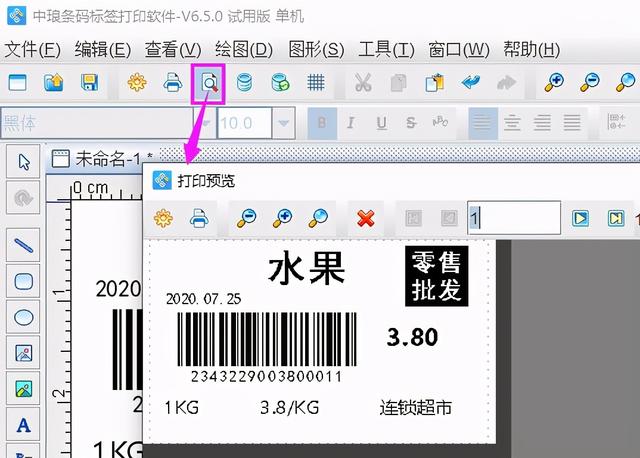
Task: Click the Print Preview icon in main toolbar
Action: click(210, 83)
